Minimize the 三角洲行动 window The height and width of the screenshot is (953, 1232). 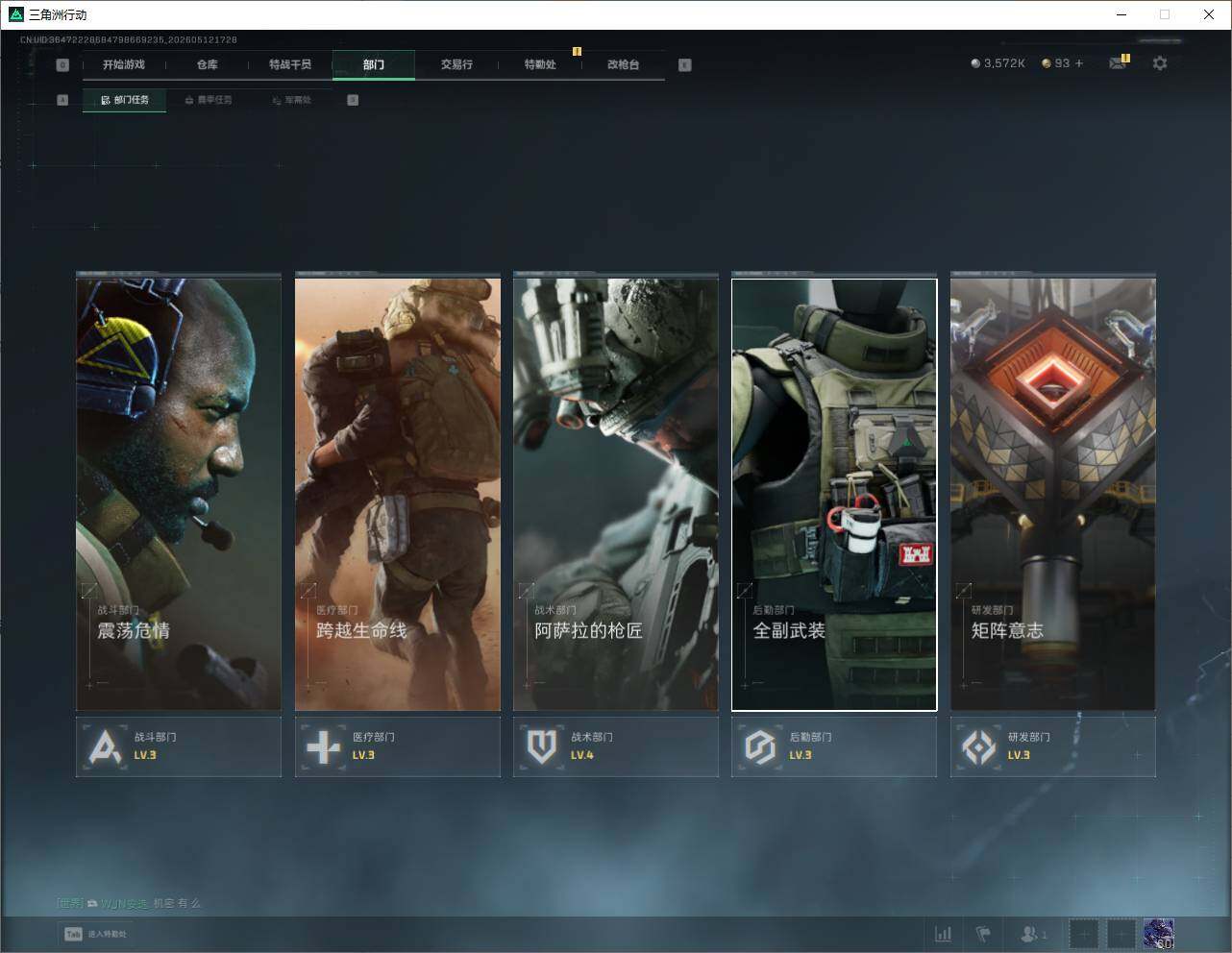tap(1121, 14)
